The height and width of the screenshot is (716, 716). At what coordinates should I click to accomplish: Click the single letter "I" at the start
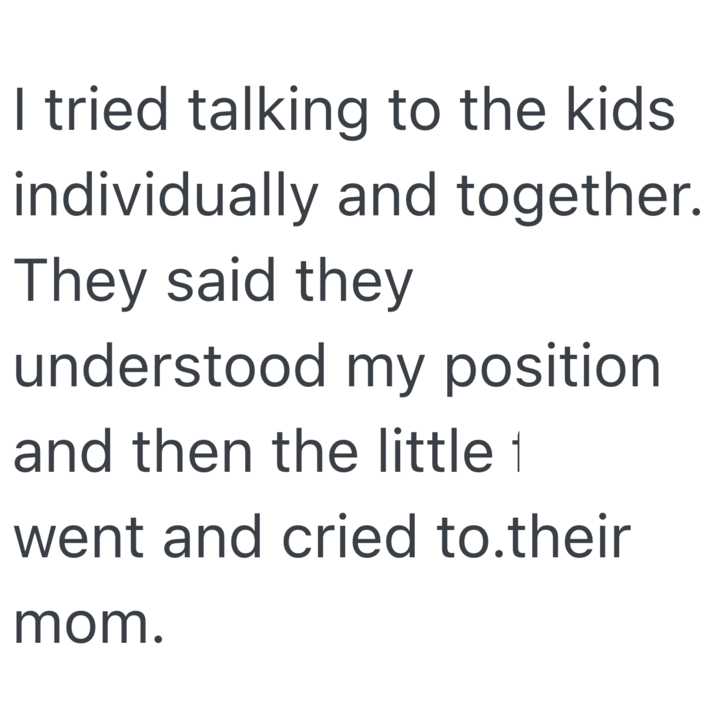tap(19, 111)
